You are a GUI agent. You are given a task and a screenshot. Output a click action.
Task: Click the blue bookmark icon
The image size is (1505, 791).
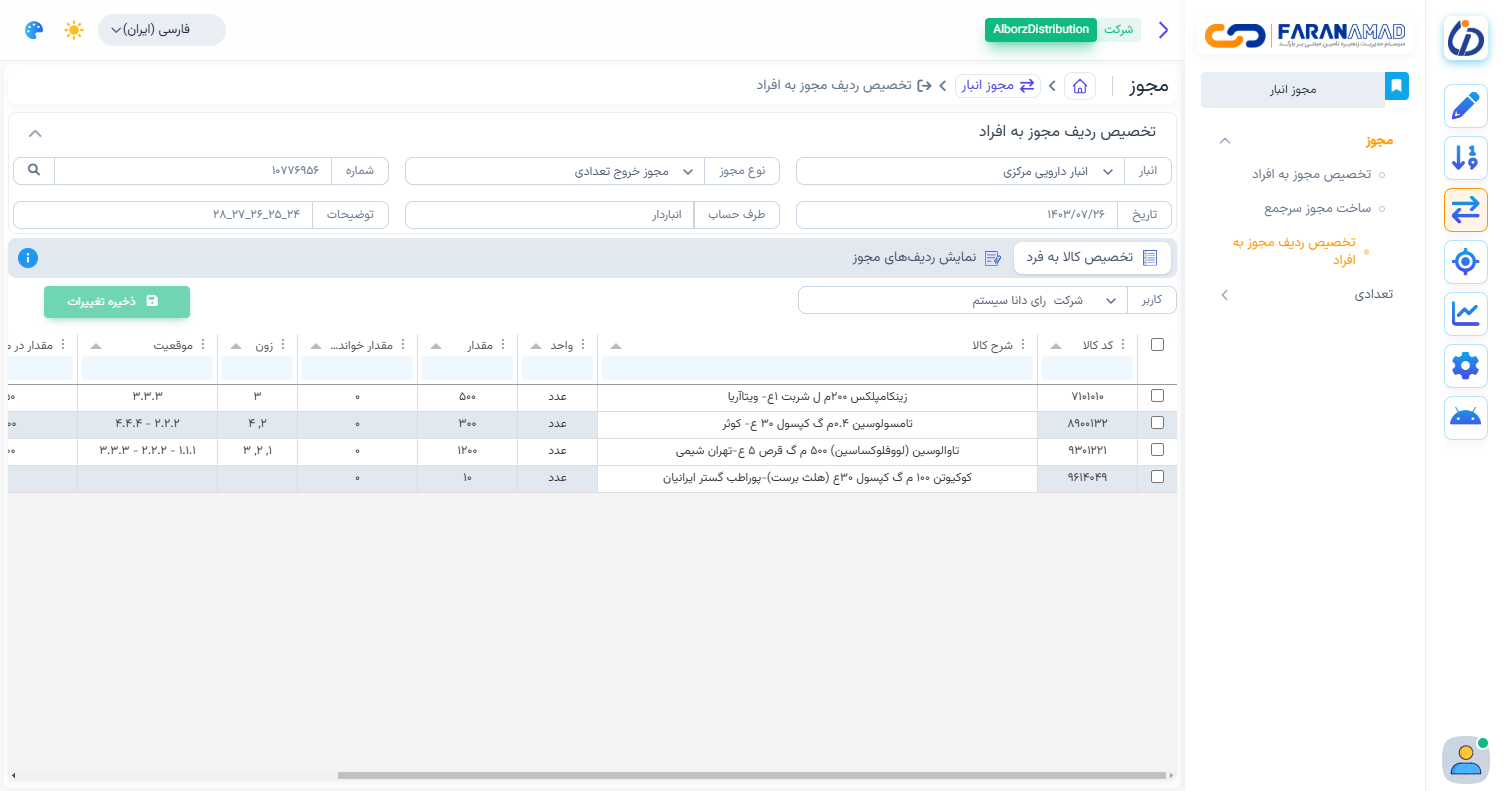1397,87
